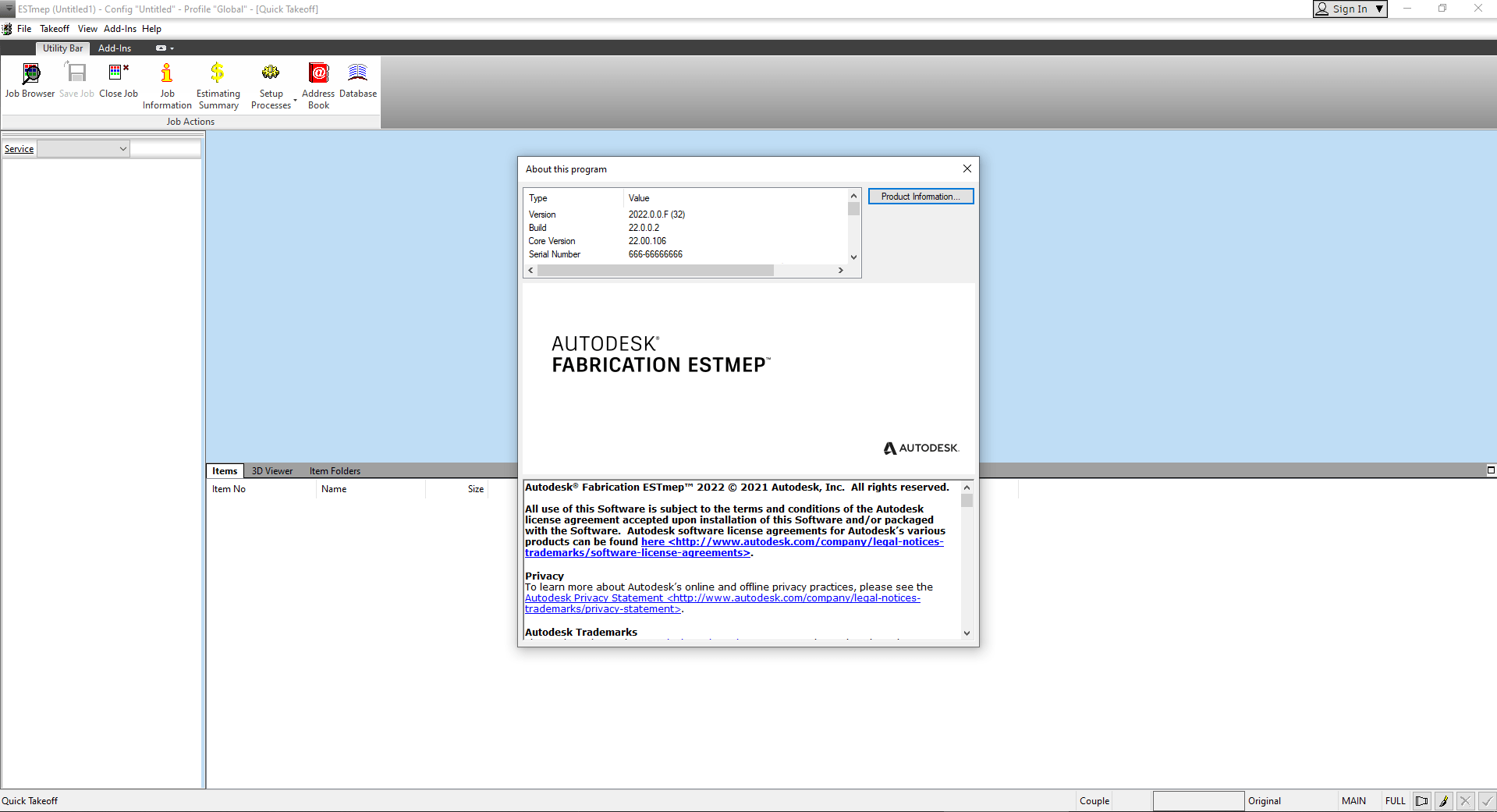Click the Product Information button
This screenshot has height=812, width=1497.
click(921, 197)
